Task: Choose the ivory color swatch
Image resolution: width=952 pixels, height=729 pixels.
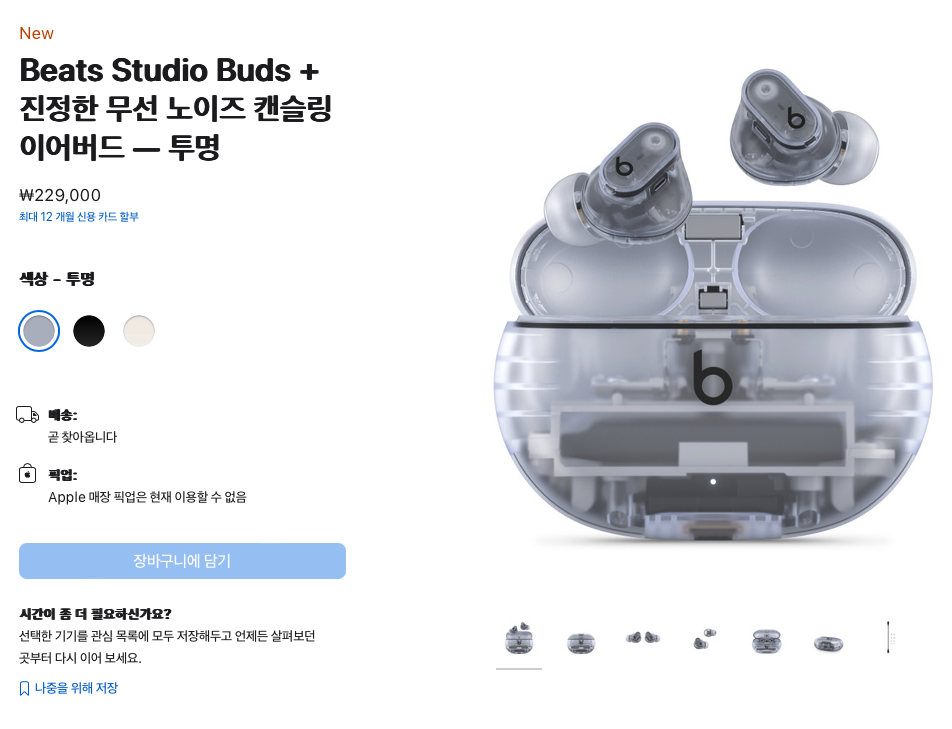Action: point(138,331)
